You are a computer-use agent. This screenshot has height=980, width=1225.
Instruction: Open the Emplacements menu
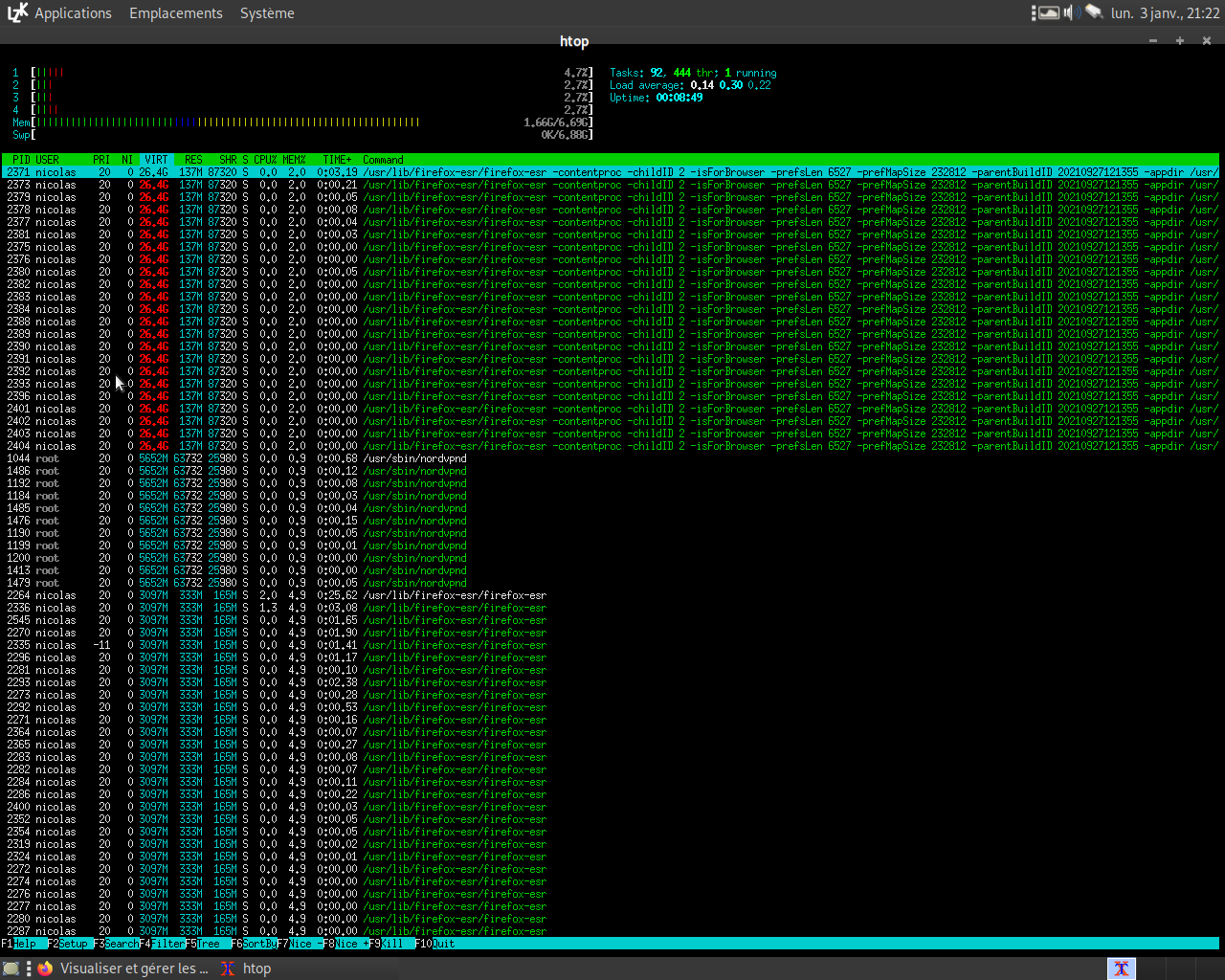[175, 13]
